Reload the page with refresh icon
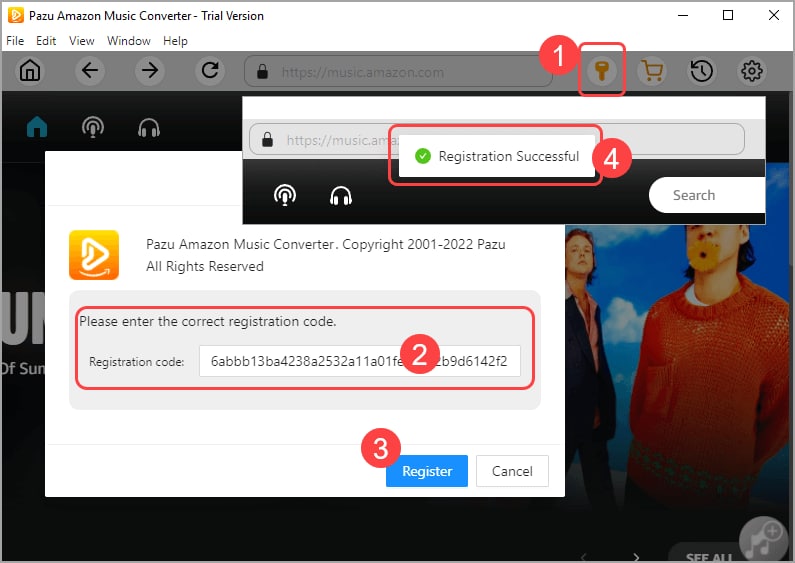This screenshot has width=795, height=563. point(210,71)
